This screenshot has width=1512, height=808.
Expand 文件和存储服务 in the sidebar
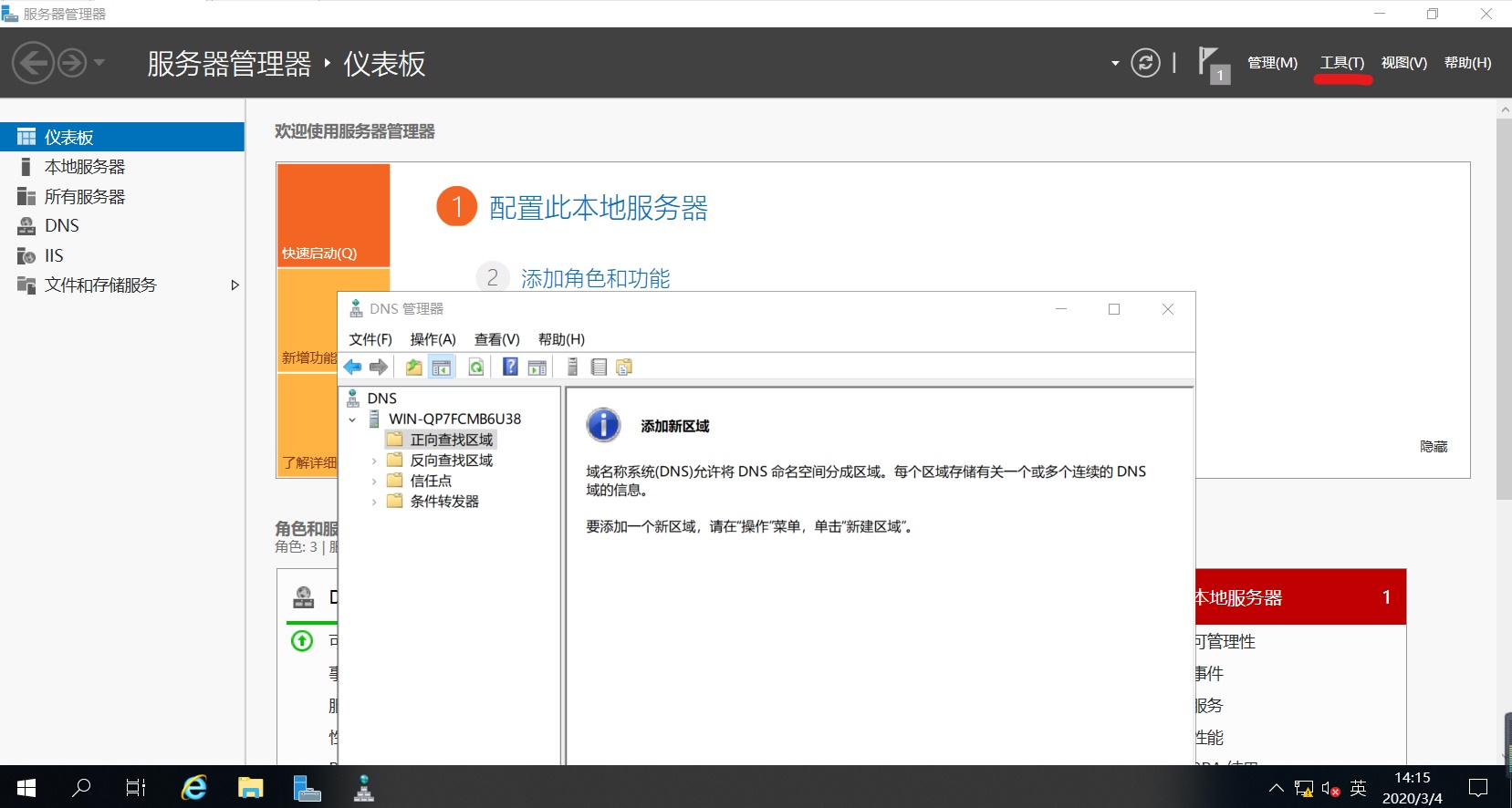(x=235, y=285)
